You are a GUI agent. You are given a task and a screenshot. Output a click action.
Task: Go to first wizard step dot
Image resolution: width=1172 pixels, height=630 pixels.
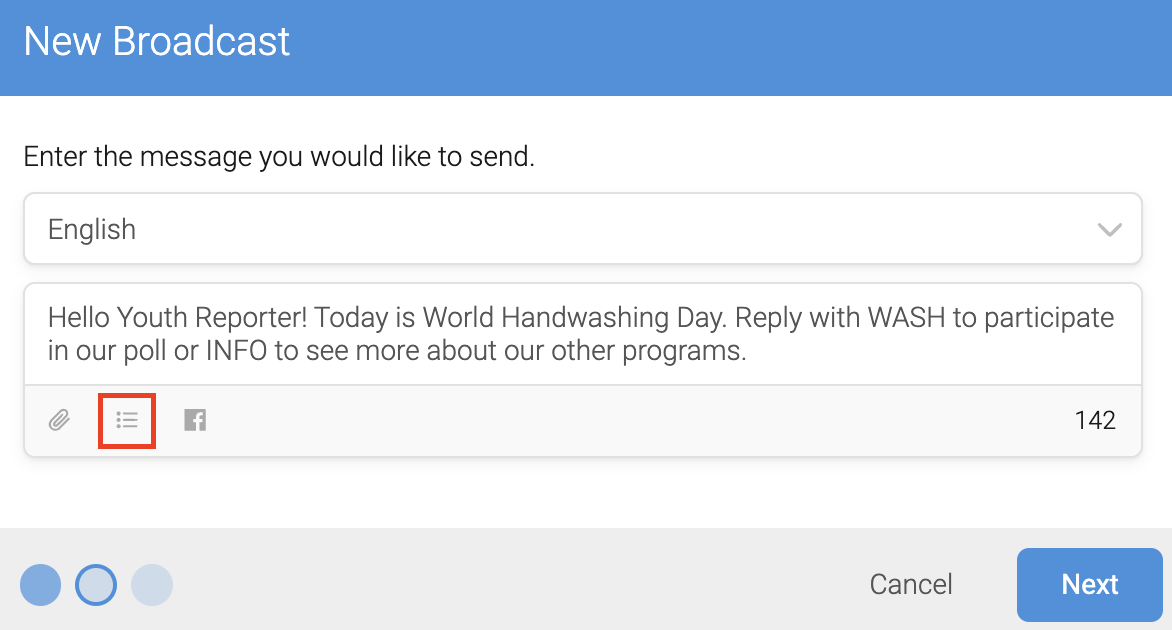tap(40, 584)
